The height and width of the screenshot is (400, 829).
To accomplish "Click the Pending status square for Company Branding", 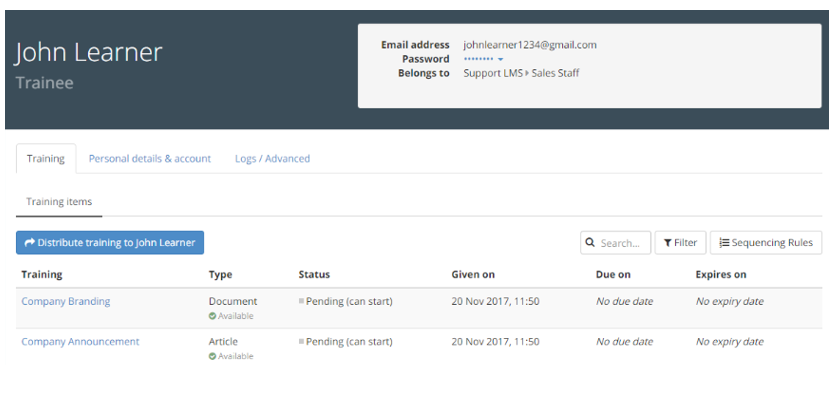I will (301, 301).
